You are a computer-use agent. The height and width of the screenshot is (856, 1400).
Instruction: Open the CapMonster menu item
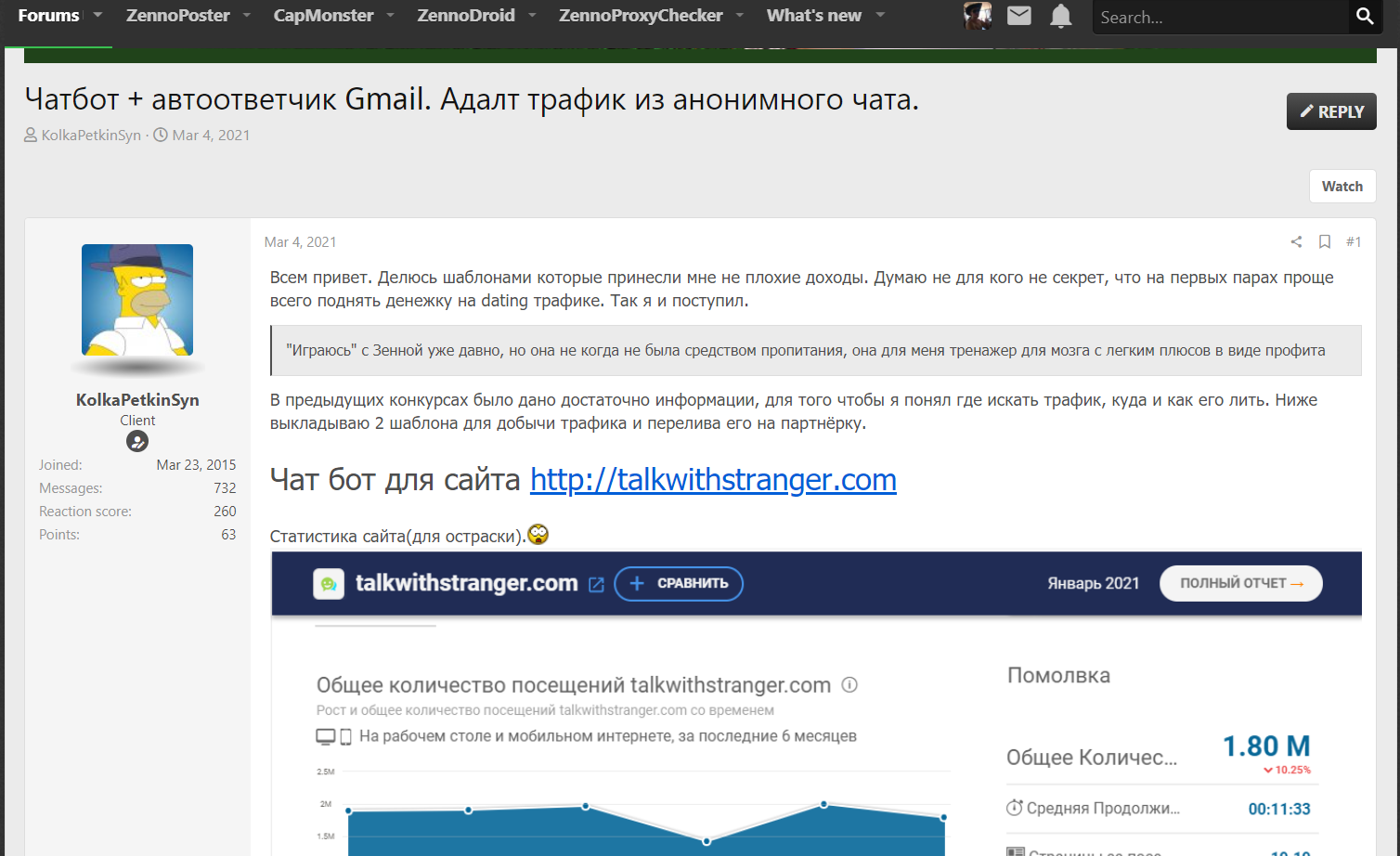[323, 16]
